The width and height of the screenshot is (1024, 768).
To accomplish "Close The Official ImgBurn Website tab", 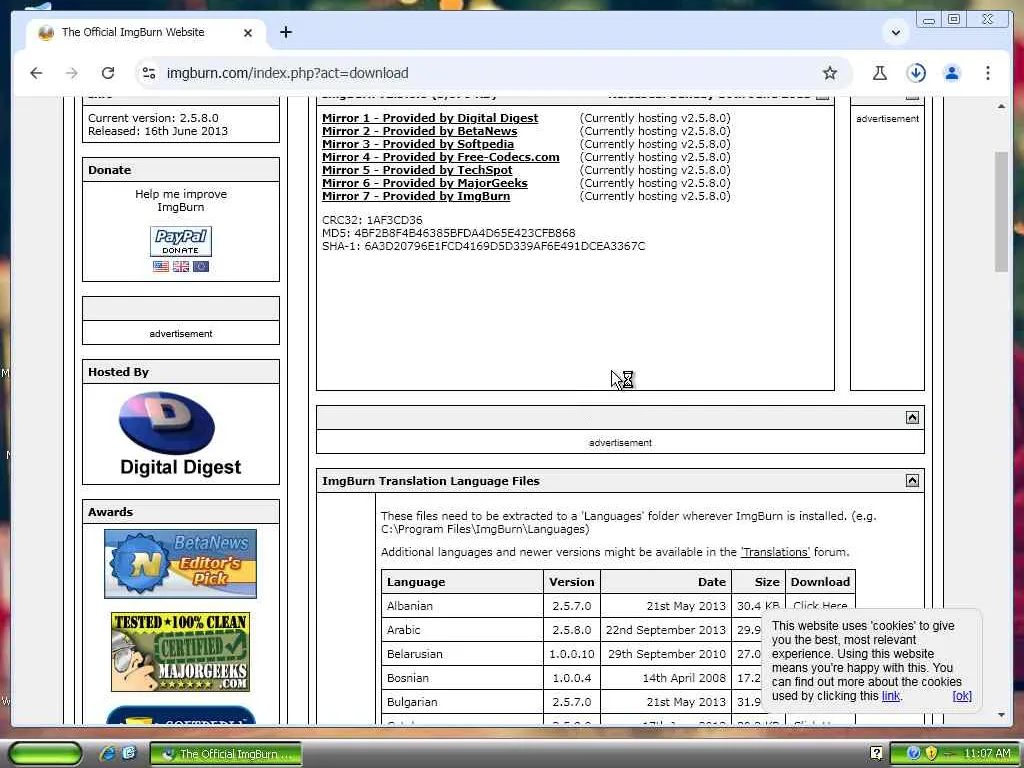I will tap(248, 33).
